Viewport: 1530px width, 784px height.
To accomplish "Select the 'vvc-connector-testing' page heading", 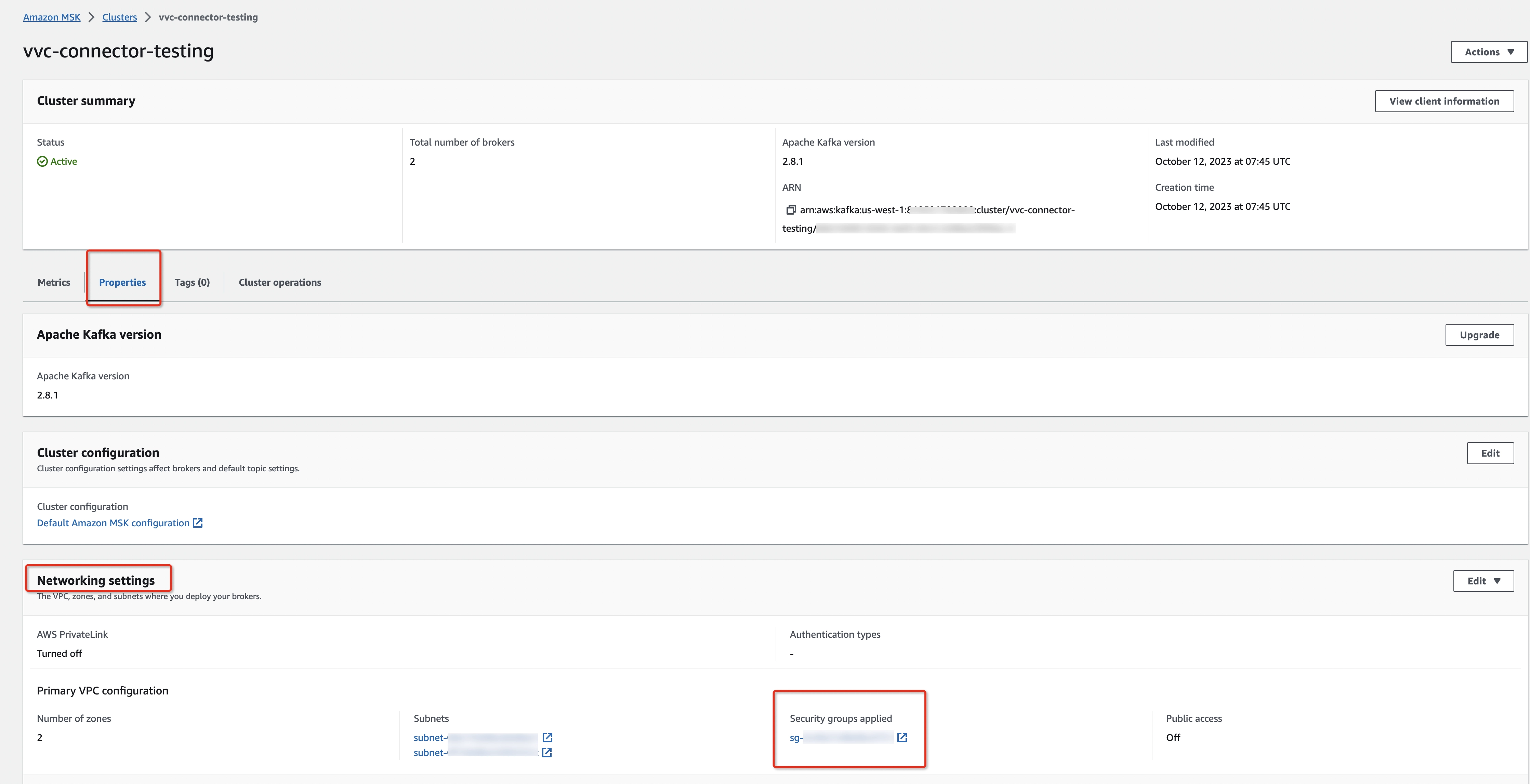I will [x=118, y=51].
